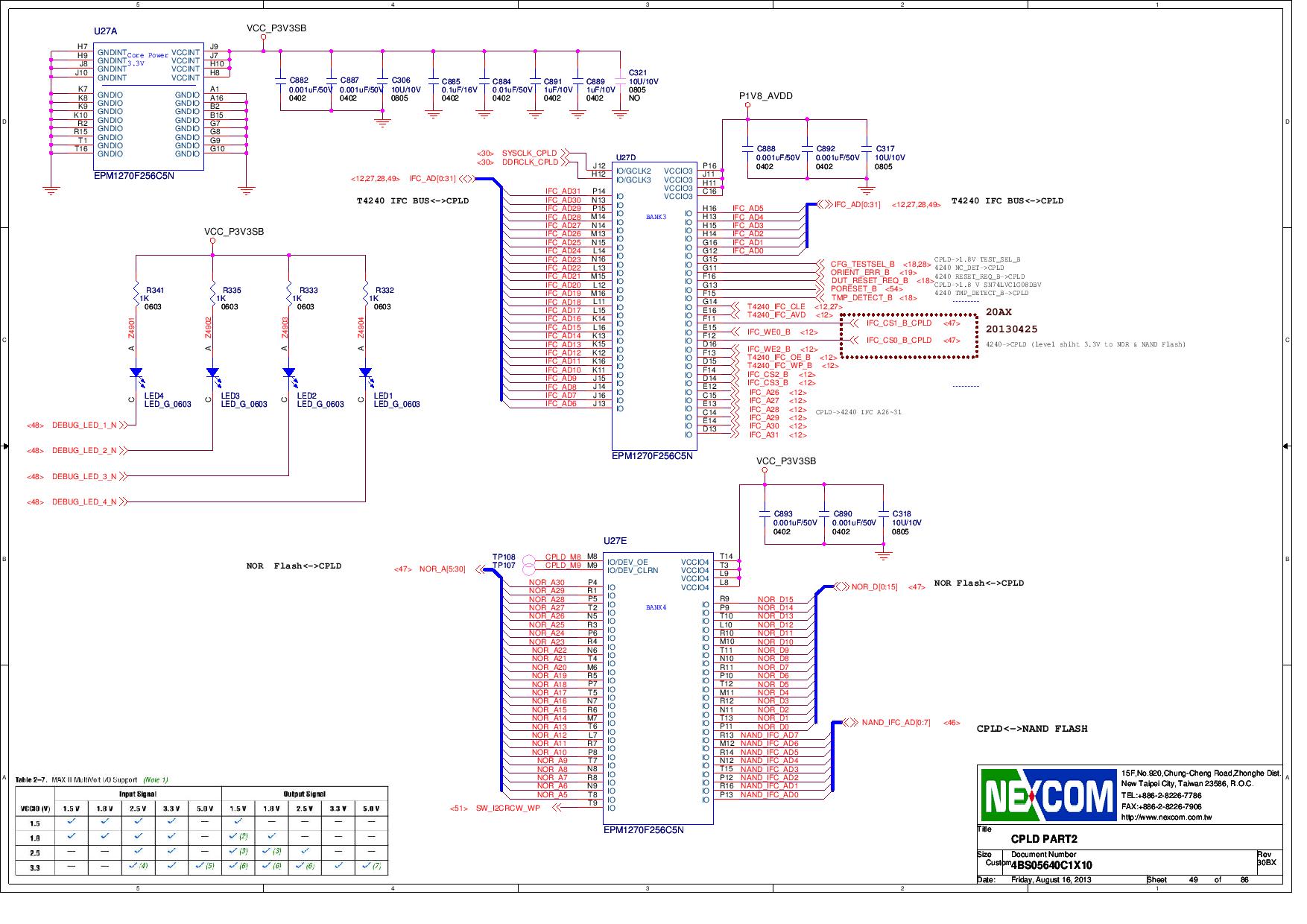The width and height of the screenshot is (1307, 924).
Task: Click the capacitor C321 10U/10V symbol
Action: [621, 82]
